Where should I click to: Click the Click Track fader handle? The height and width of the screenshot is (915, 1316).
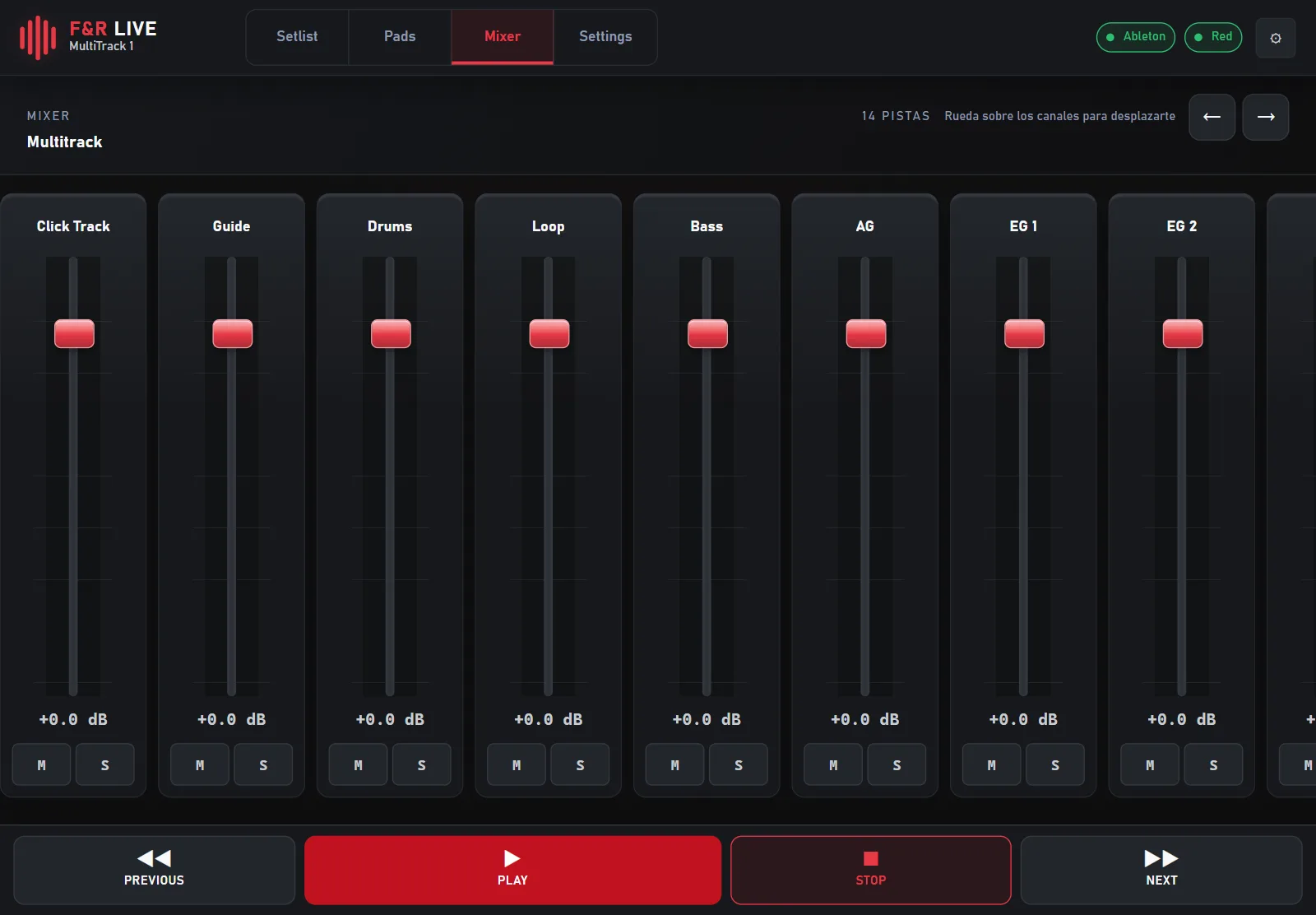pos(74,334)
